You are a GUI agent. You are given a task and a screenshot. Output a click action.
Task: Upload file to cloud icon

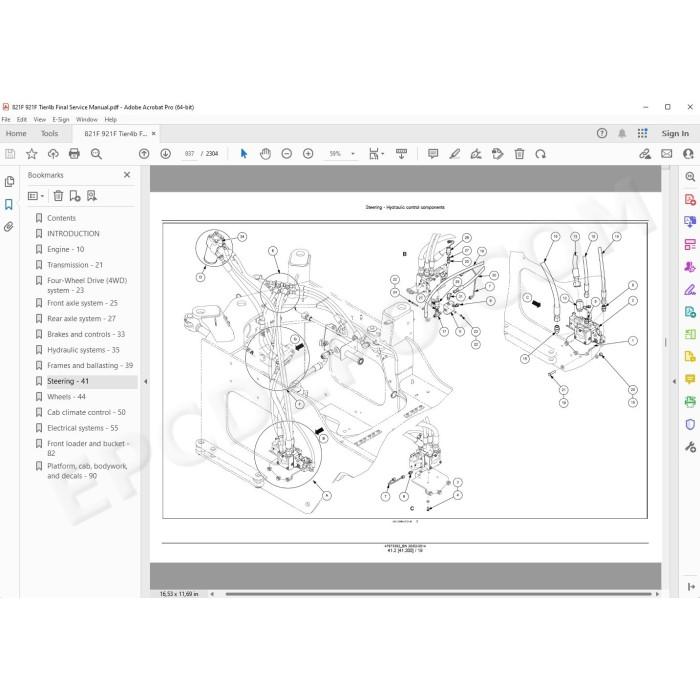[53, 154]
